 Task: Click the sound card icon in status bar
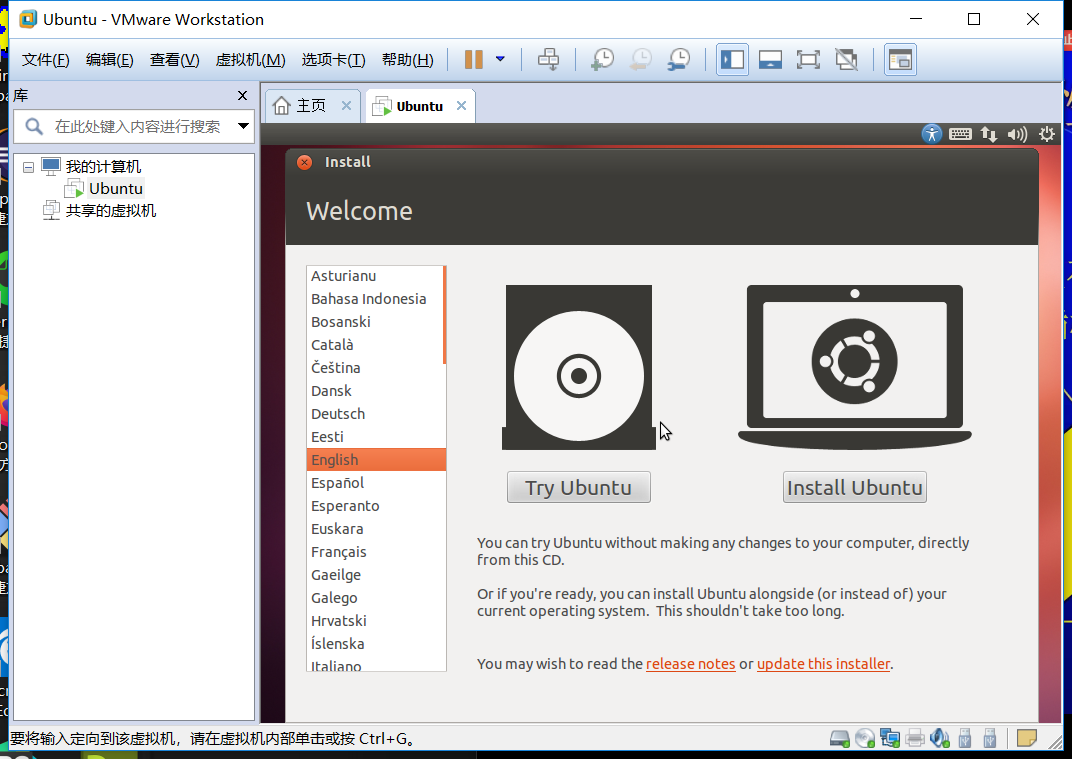(940, 738)
